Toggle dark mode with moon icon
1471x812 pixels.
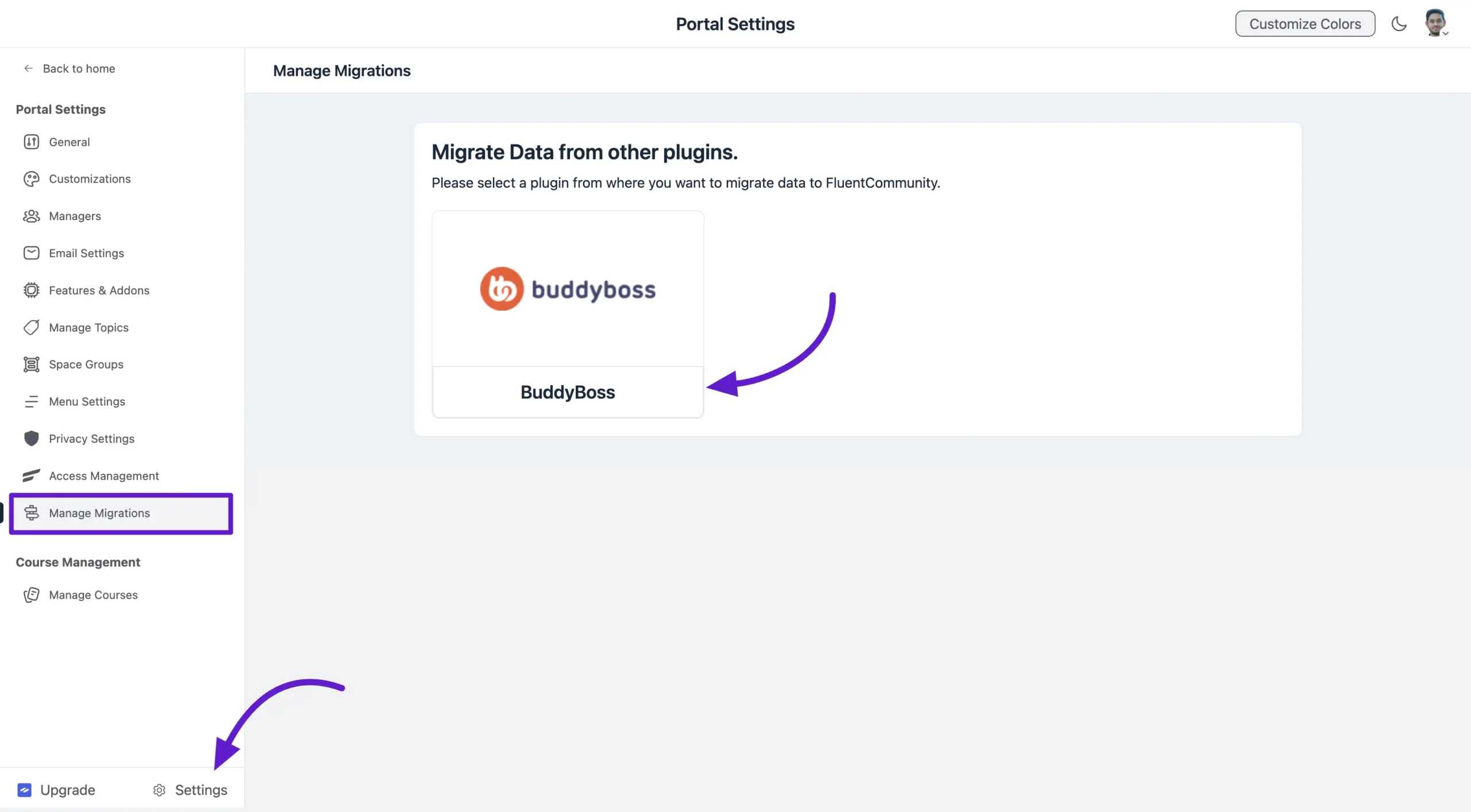click(x=1399, y=24)
